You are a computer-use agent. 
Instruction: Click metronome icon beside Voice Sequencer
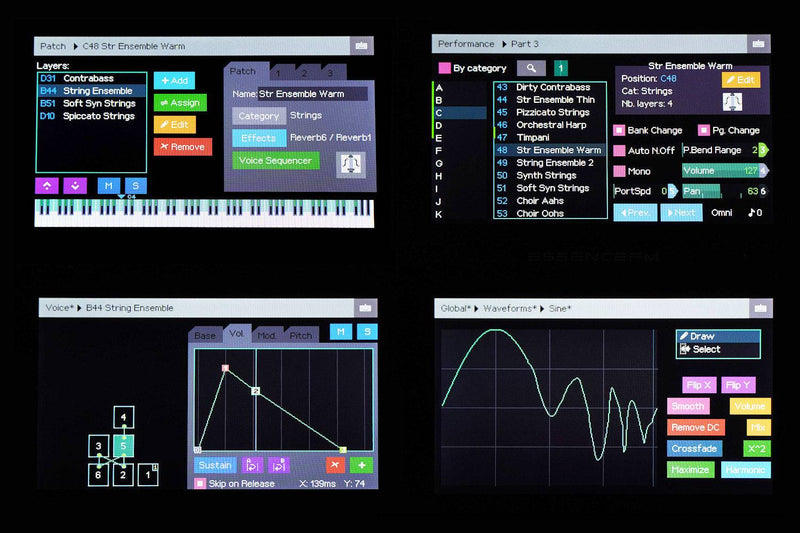click(351, 164)
